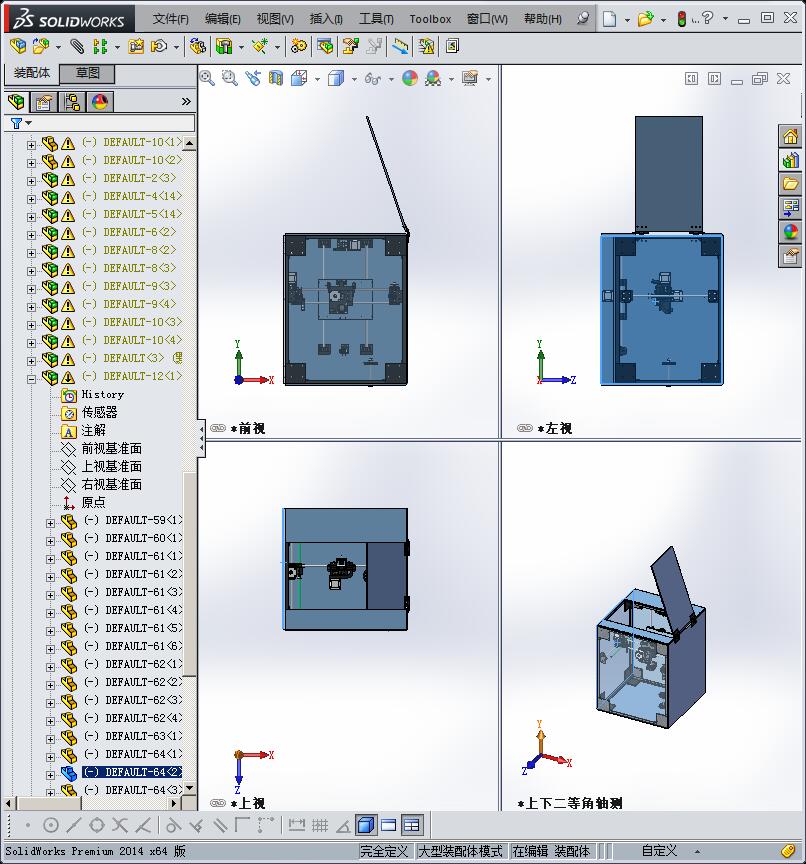Open the 编辑(E) menu
Viewport: 806px width, 864px height.
[x=223, y=19]
